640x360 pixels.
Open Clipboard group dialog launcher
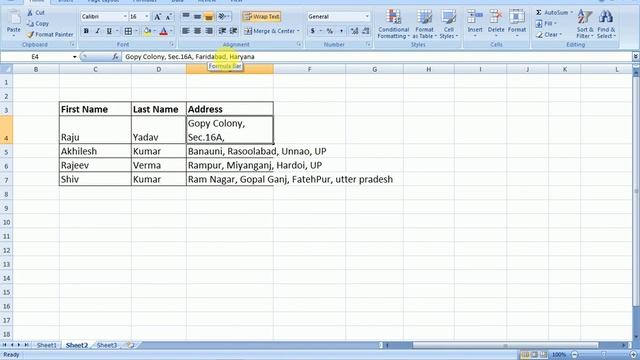[x=73, y=44]
